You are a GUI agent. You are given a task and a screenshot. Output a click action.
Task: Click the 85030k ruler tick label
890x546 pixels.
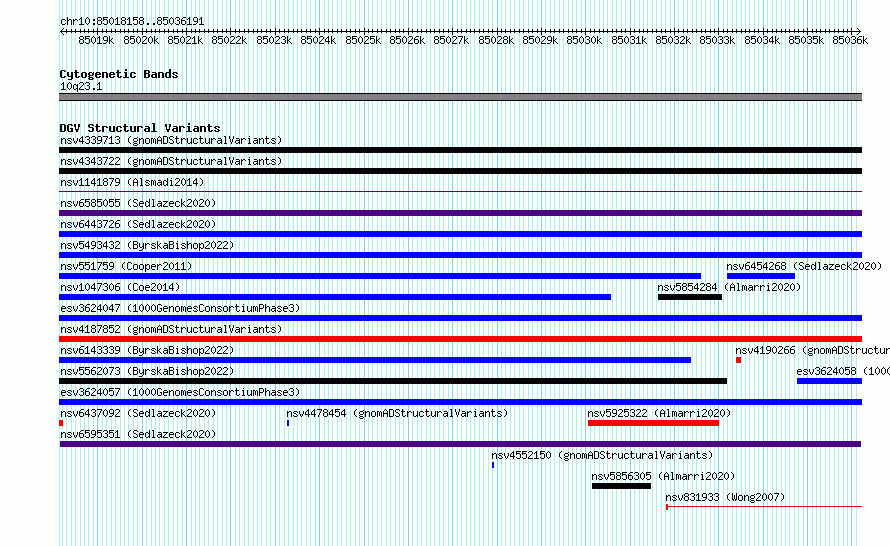(x=584, y=40)
